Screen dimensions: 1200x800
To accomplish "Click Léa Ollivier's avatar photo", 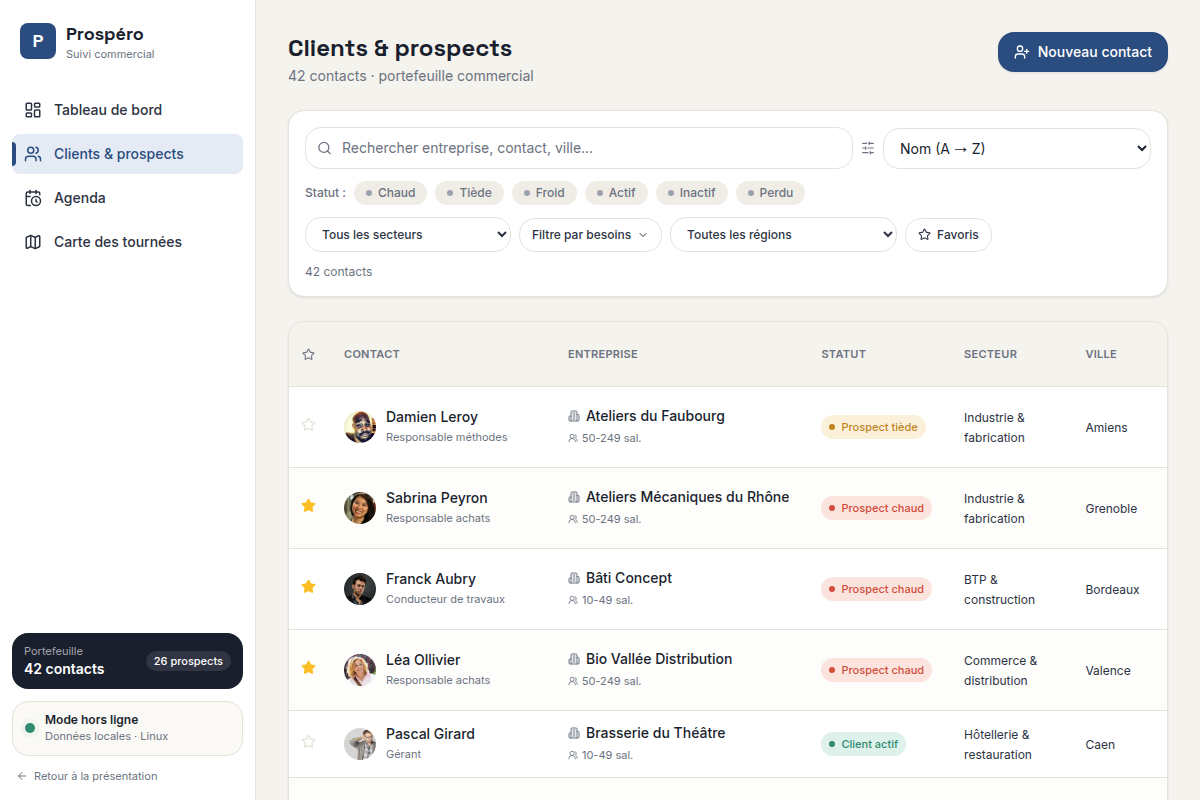I will click(360, 670).
